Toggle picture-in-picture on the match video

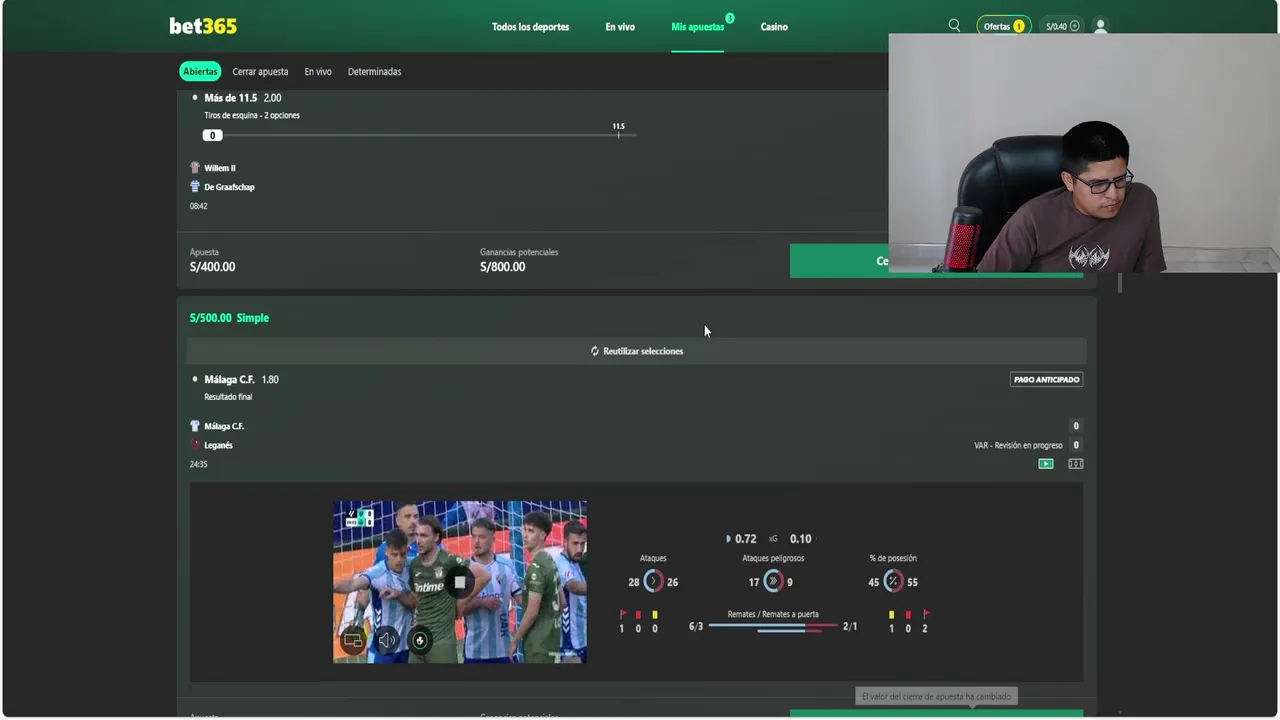coord(353,640)
